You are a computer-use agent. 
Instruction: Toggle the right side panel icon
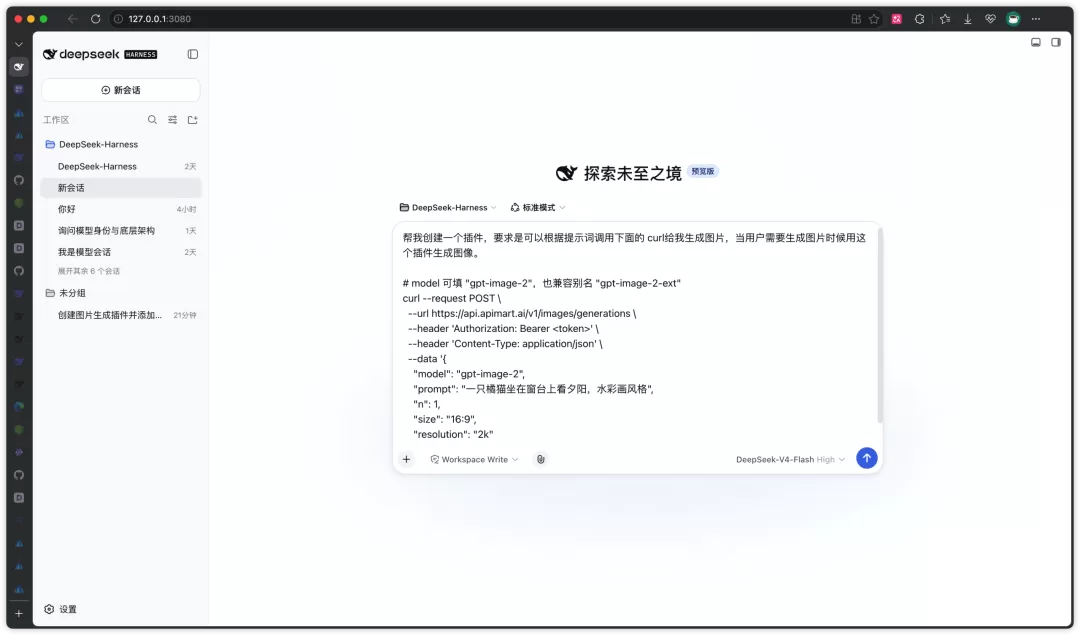1055,42
